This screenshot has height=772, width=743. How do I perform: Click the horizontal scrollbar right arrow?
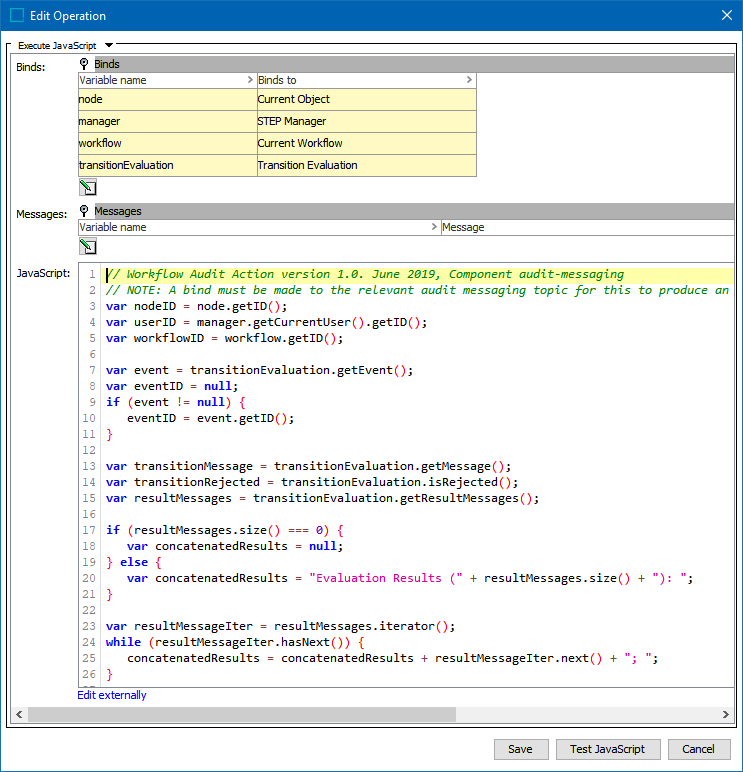[x=725, y=715]
